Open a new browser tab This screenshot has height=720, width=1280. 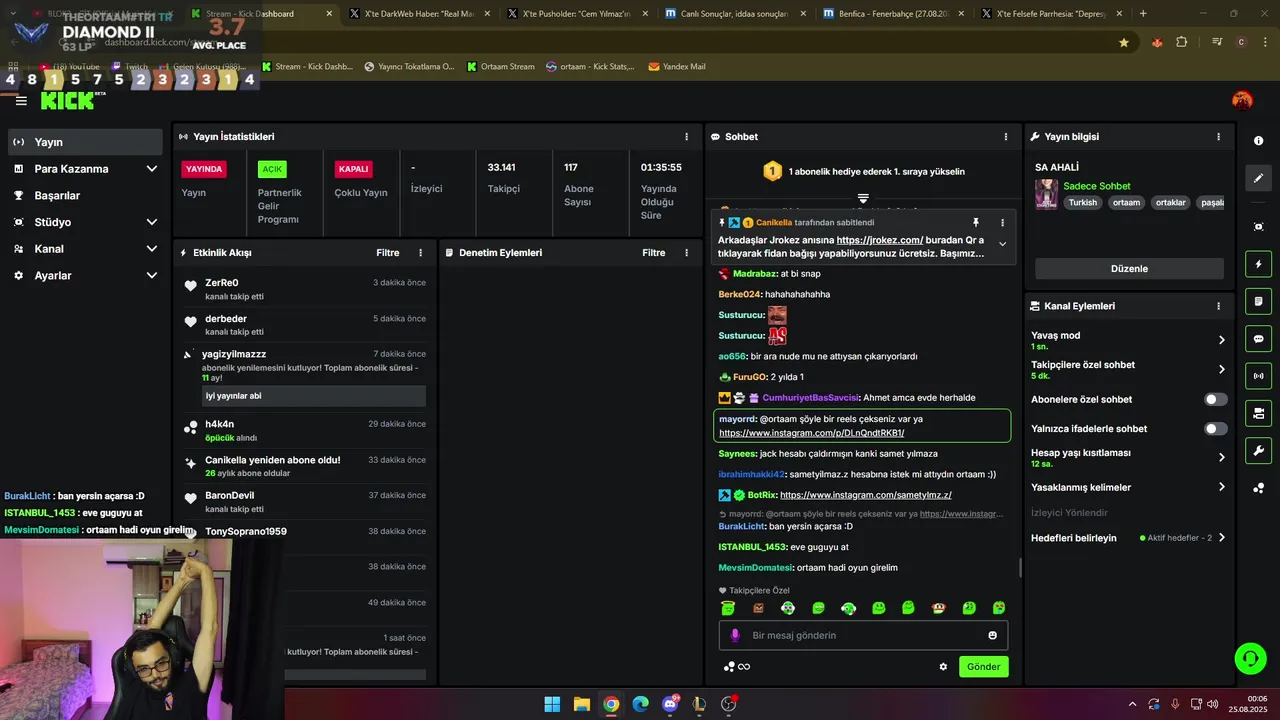(x=1143, y=14)
